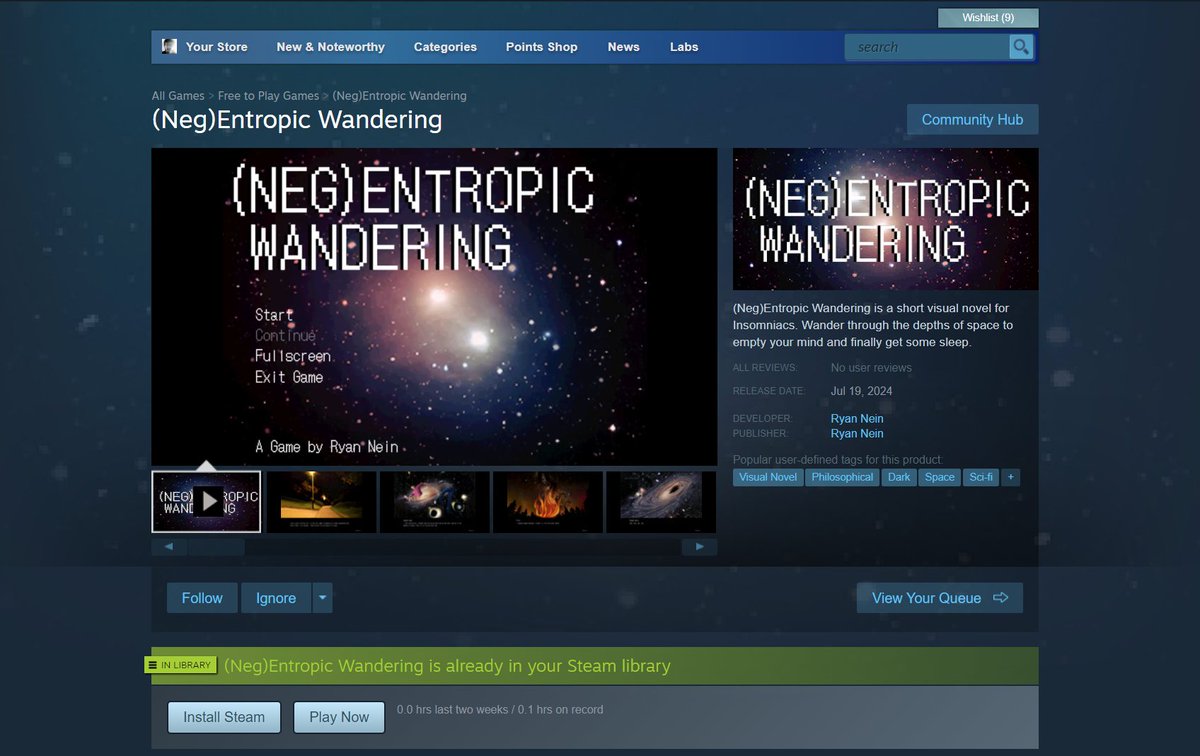Click View Your Queue
Viewport: 1200px width, 756px height.
pyautogui.click(x=940, y=598)
